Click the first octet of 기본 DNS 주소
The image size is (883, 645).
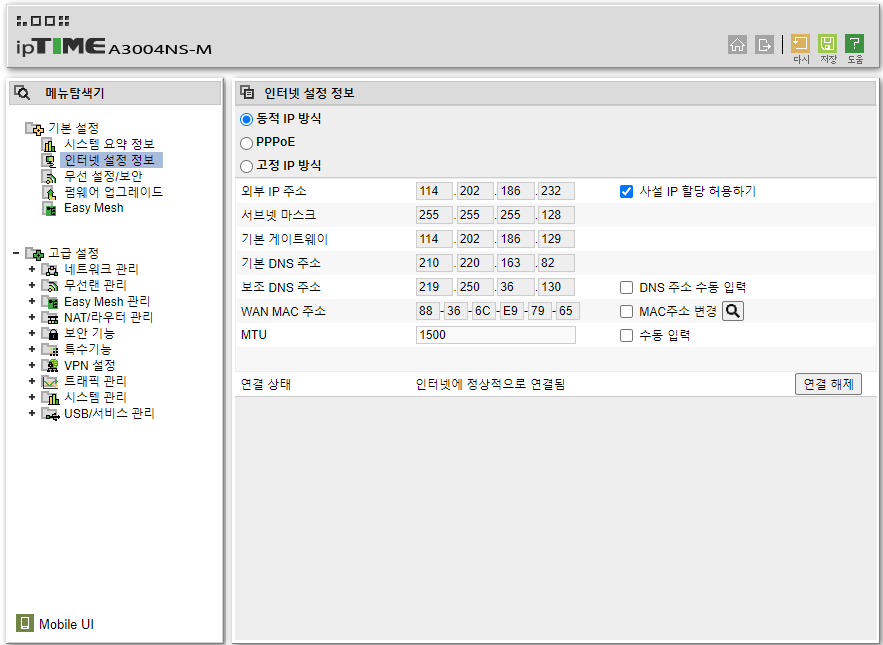[434, 263]
